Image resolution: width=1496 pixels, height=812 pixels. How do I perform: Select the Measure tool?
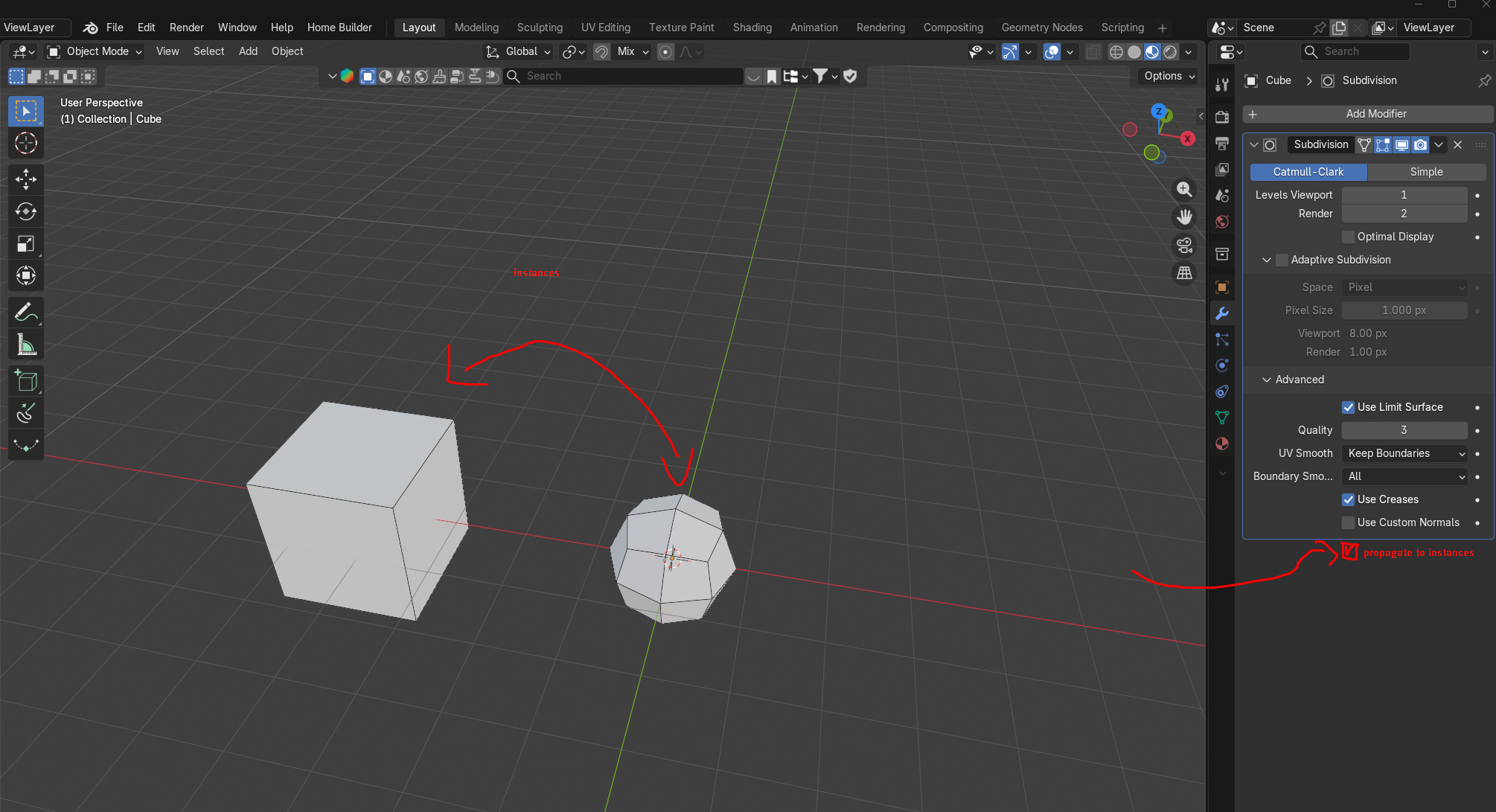point(26,344)
